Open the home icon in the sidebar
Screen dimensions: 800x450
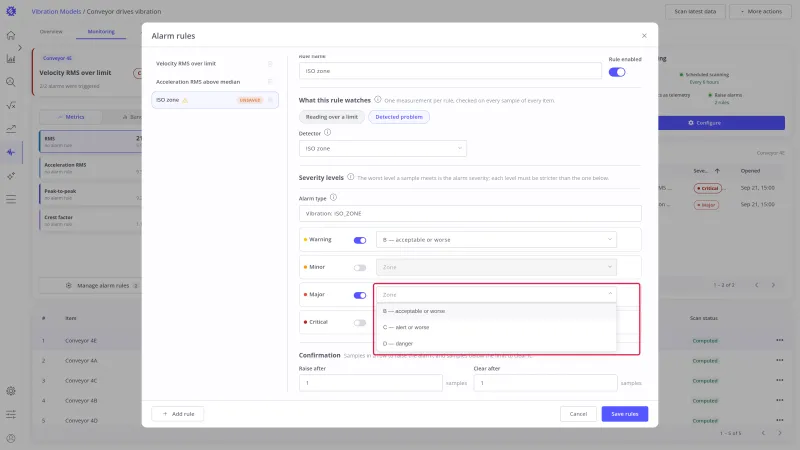click(11, 35)
